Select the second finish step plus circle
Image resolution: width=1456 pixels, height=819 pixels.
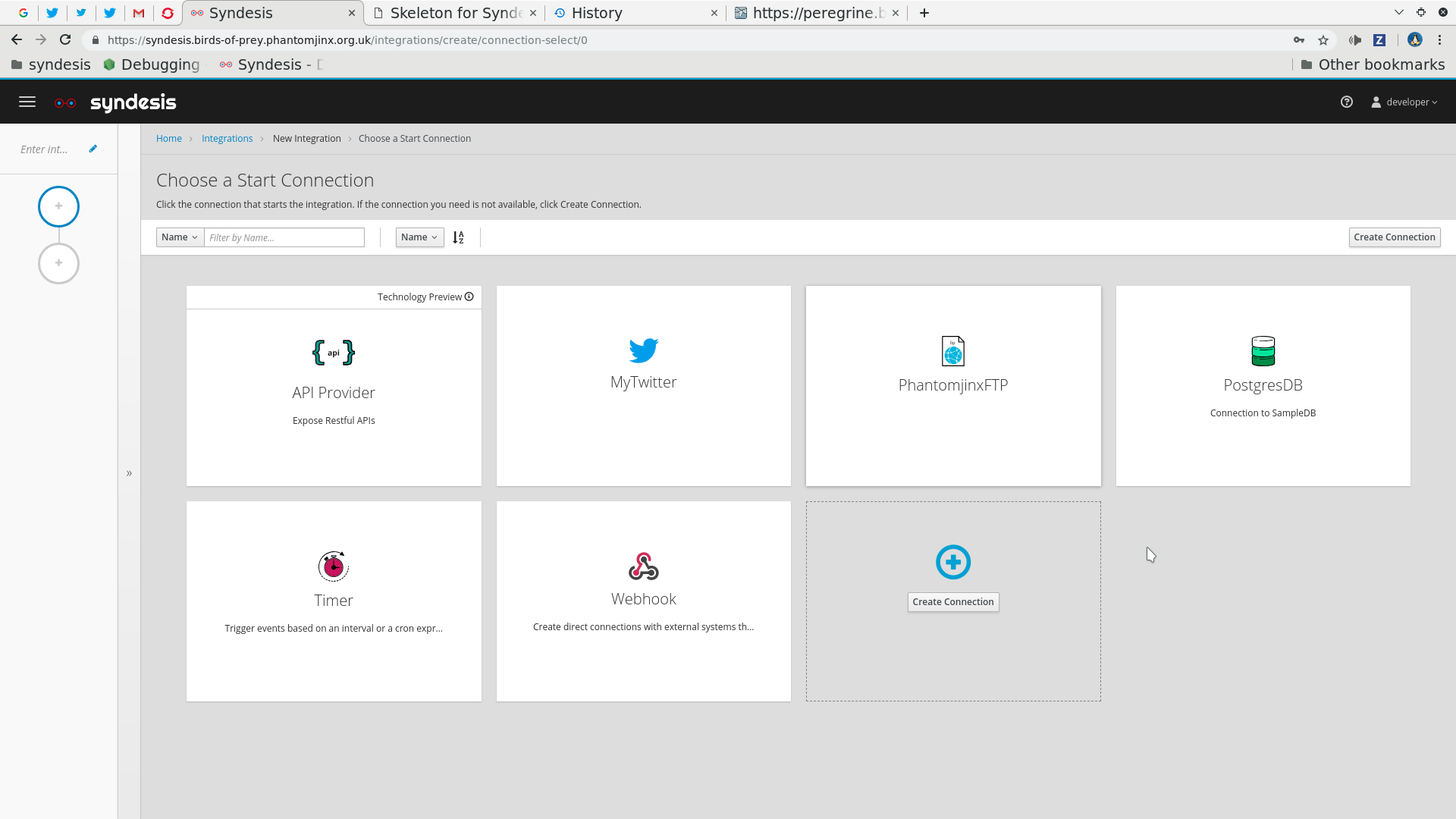tap(58, 263)
